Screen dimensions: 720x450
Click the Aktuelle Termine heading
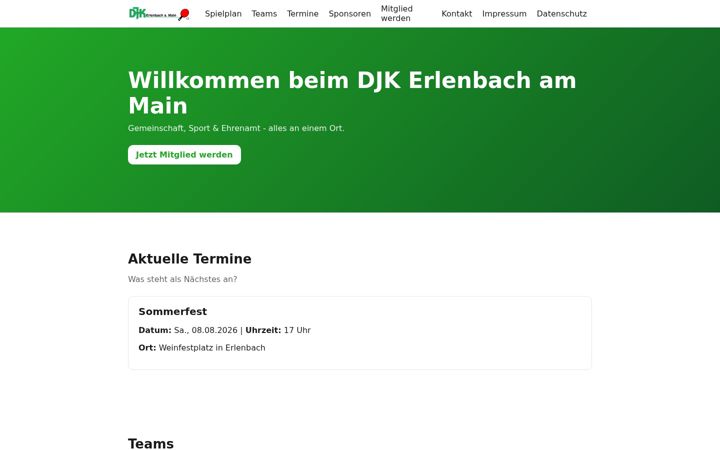tap(190, 259)
